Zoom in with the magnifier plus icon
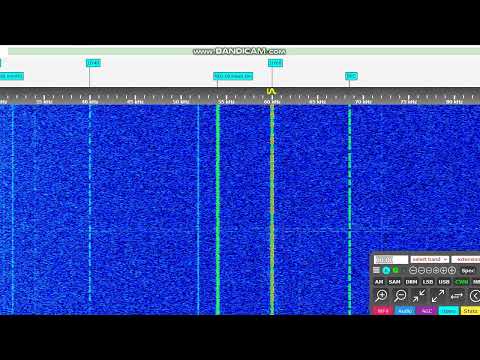The image size is (480, 360). click(x=381, y=296)
